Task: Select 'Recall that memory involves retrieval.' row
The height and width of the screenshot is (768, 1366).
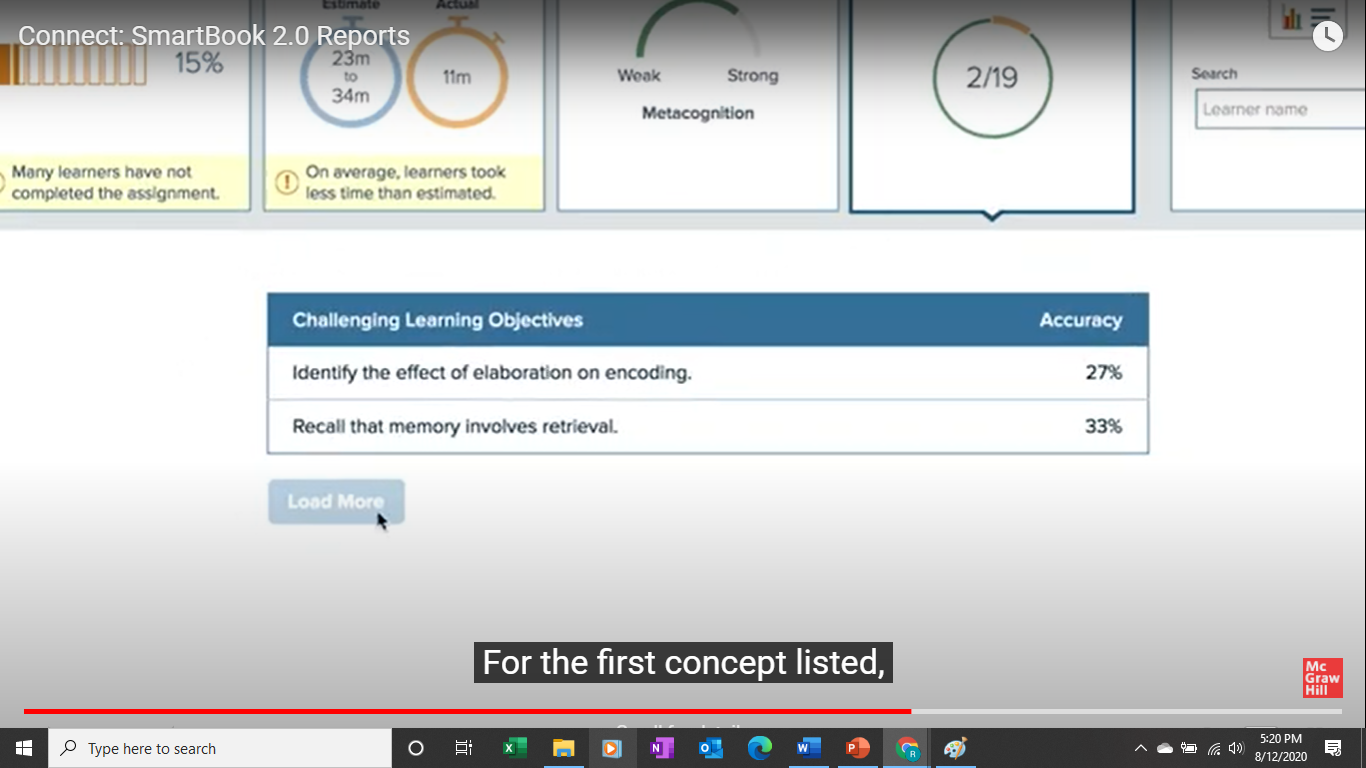Action: pyautogui.click(x=708, y=427)
